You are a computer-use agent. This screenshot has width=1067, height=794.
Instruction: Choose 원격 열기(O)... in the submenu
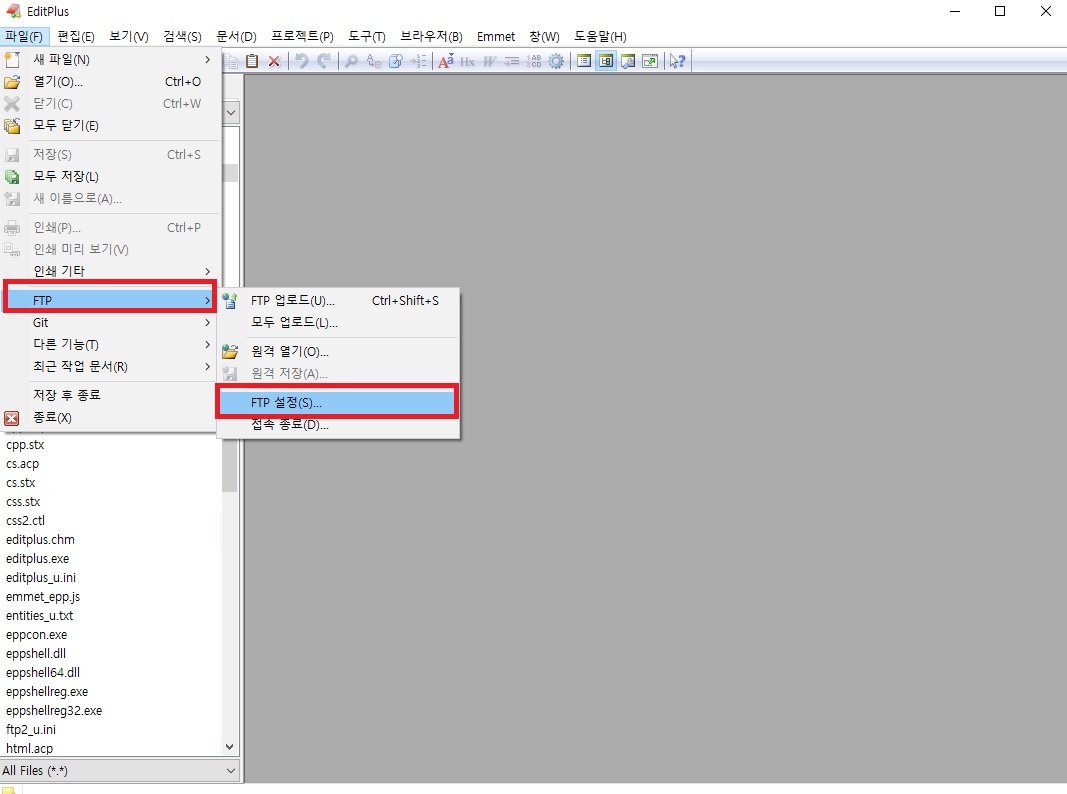click(x=338, y=351)
